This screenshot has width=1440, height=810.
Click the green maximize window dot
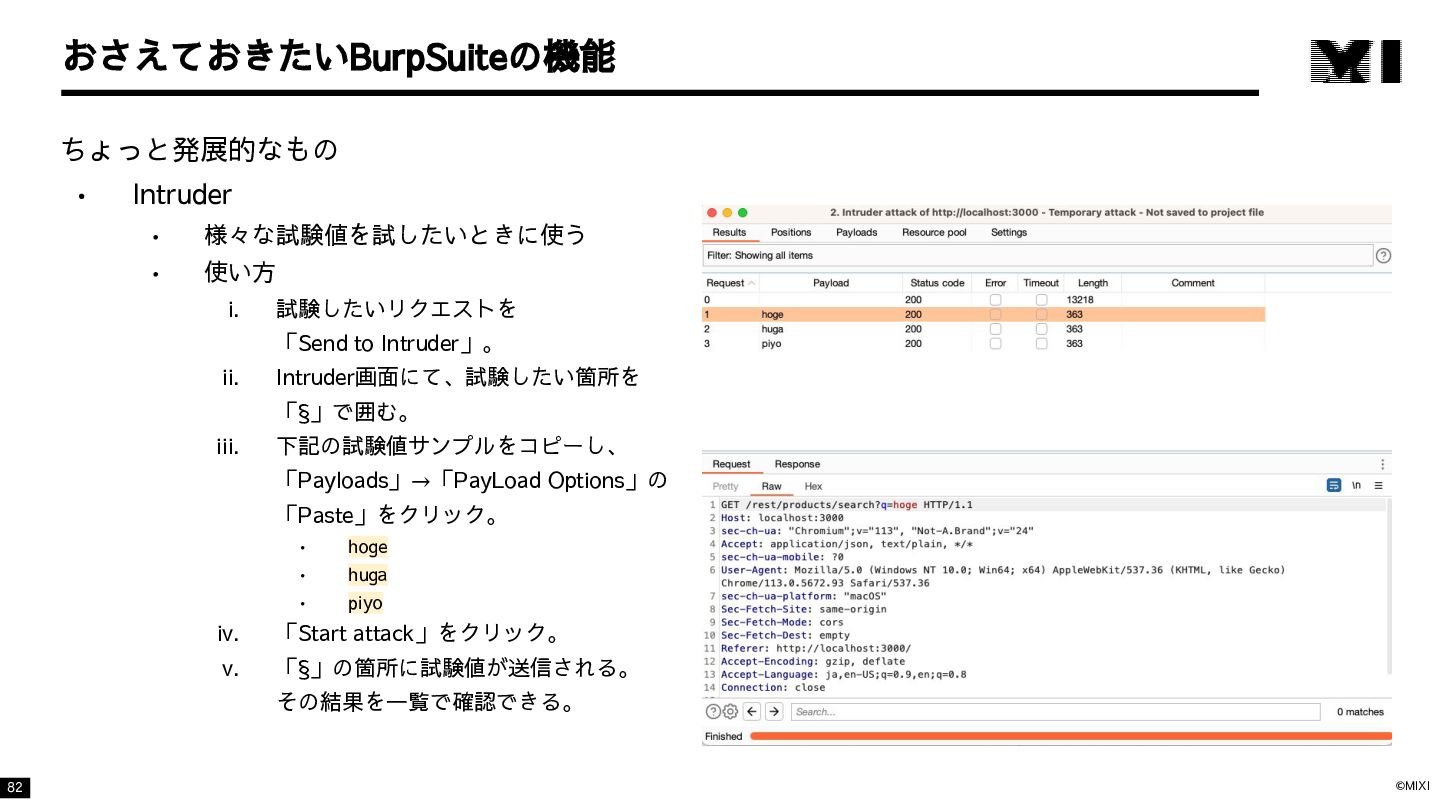coord(742,212)
